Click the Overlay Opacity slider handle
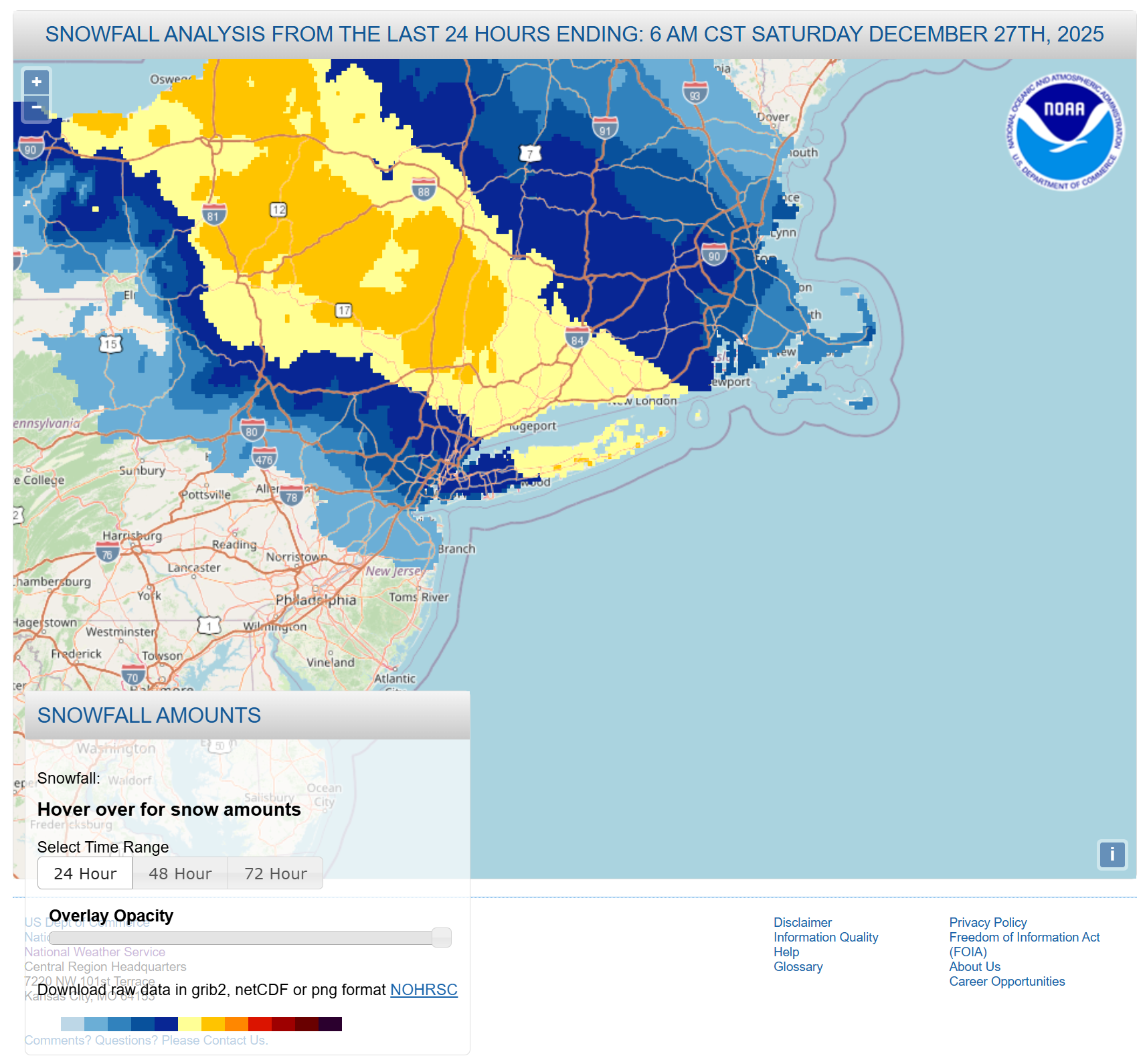Screen dimensions: 1147x1064 point(441,938)
